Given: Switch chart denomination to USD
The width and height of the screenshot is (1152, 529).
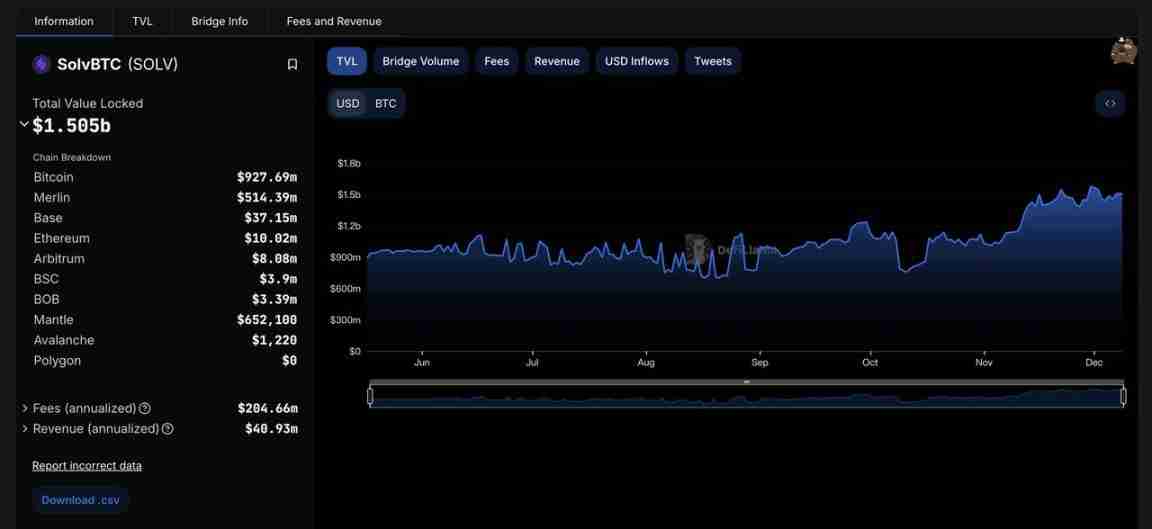Looking at the screenshot, I should [348, 103].
